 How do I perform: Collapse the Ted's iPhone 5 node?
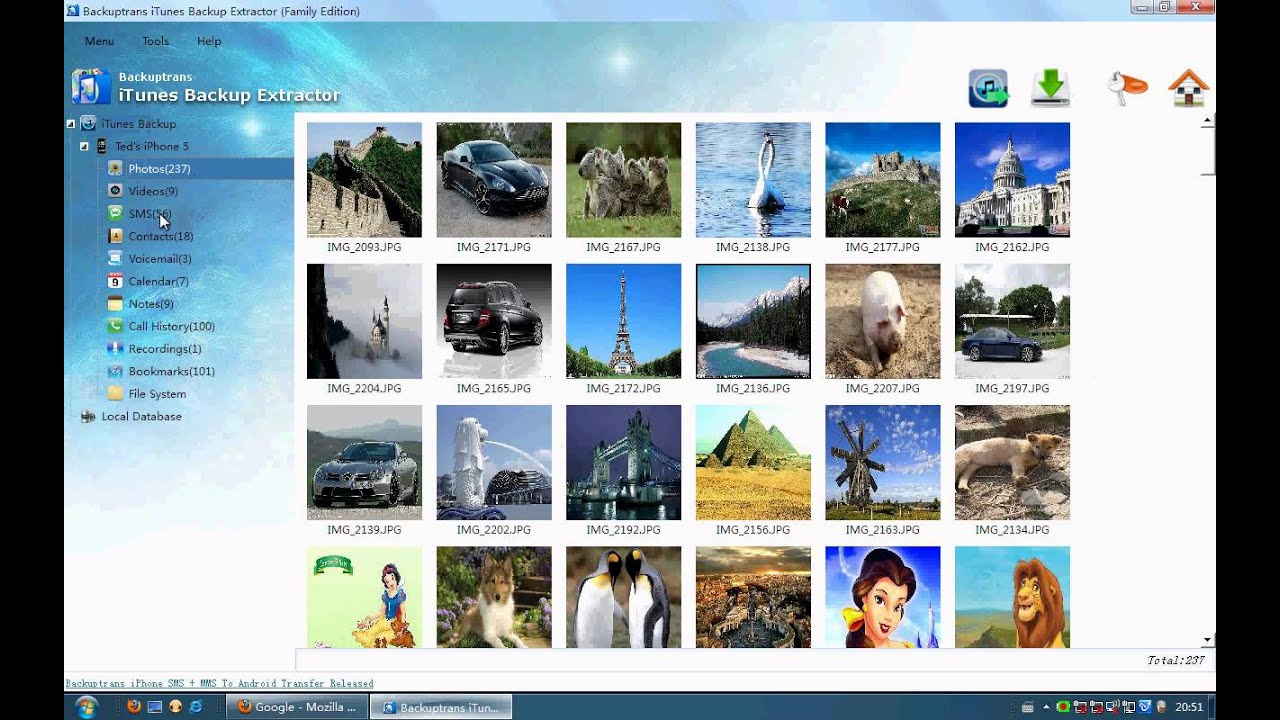(x=84, y=146)
